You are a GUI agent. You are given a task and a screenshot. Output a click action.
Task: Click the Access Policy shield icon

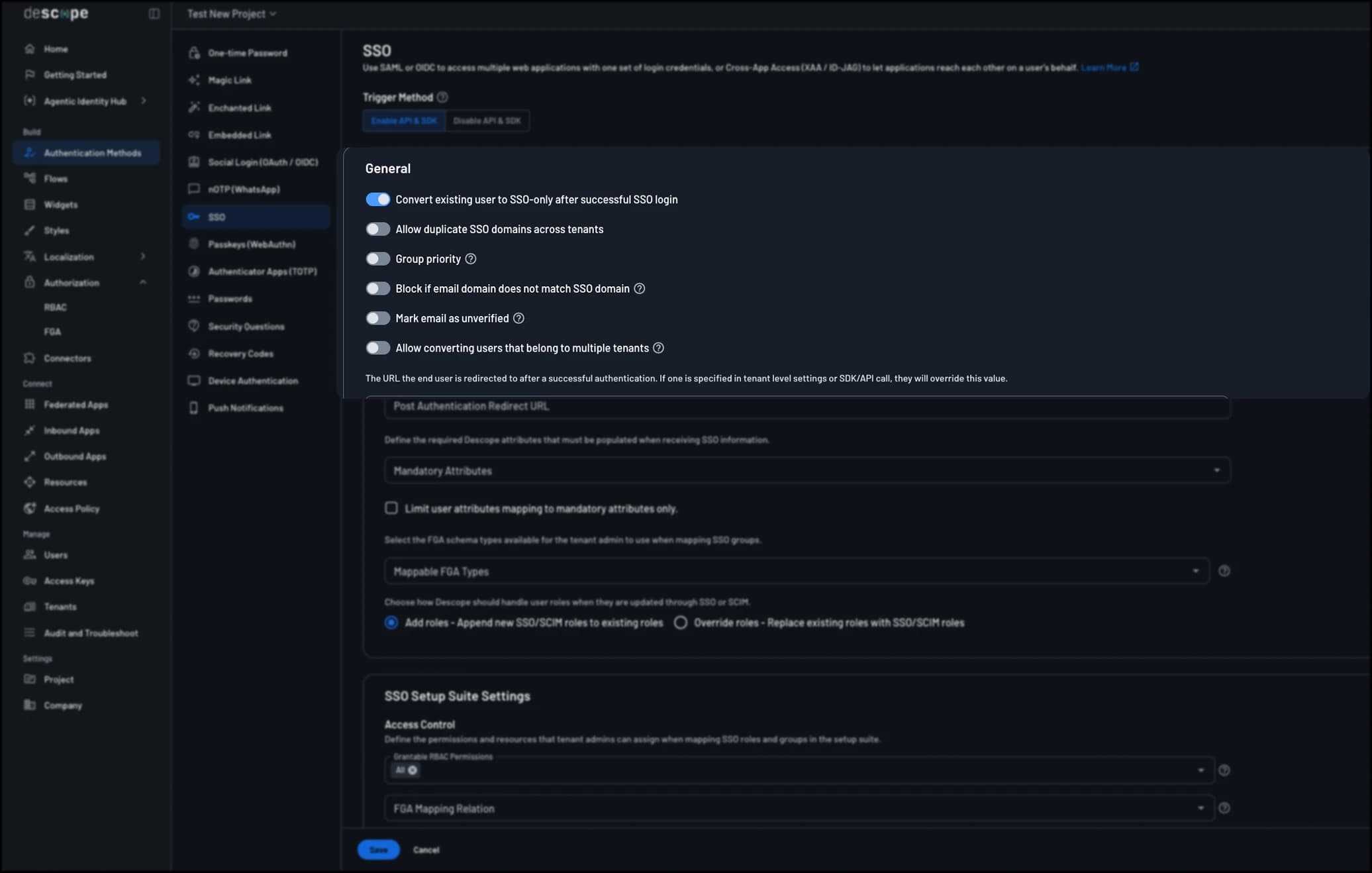[29, 508]
